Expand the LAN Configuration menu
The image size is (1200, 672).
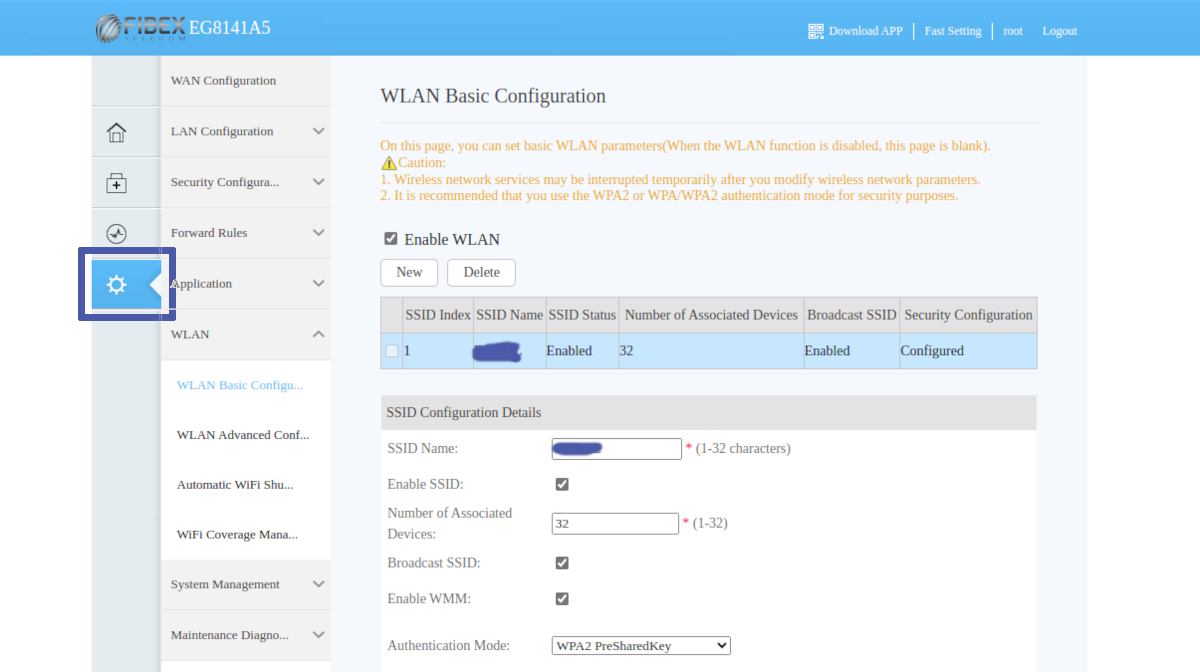pyautogui.click(x=246, y=132)
